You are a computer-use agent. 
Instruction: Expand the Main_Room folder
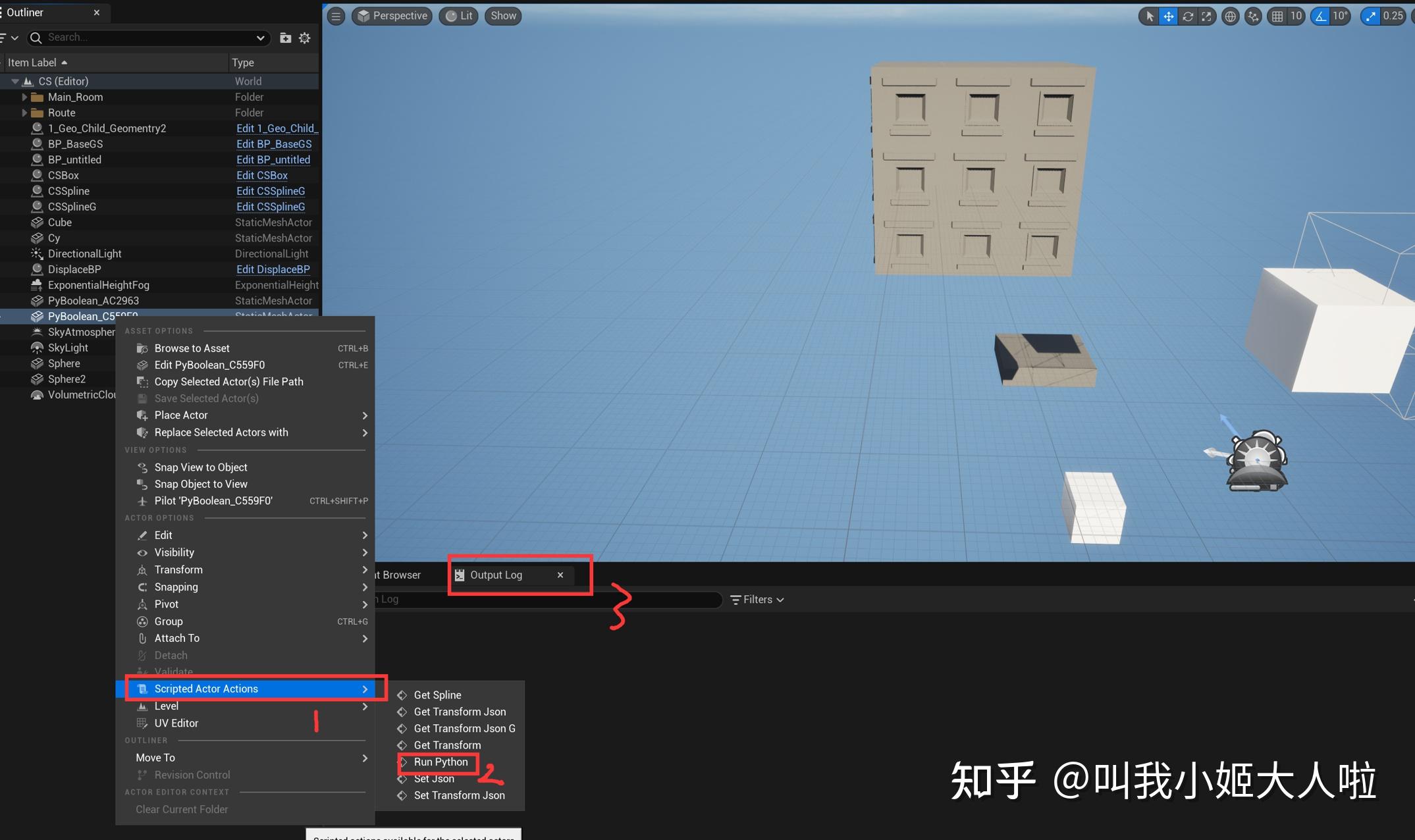point(24,97)
